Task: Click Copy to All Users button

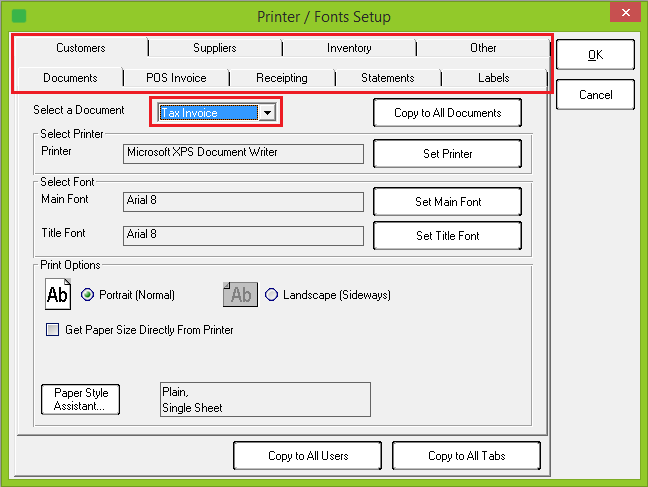Action: tap(308, 456)
